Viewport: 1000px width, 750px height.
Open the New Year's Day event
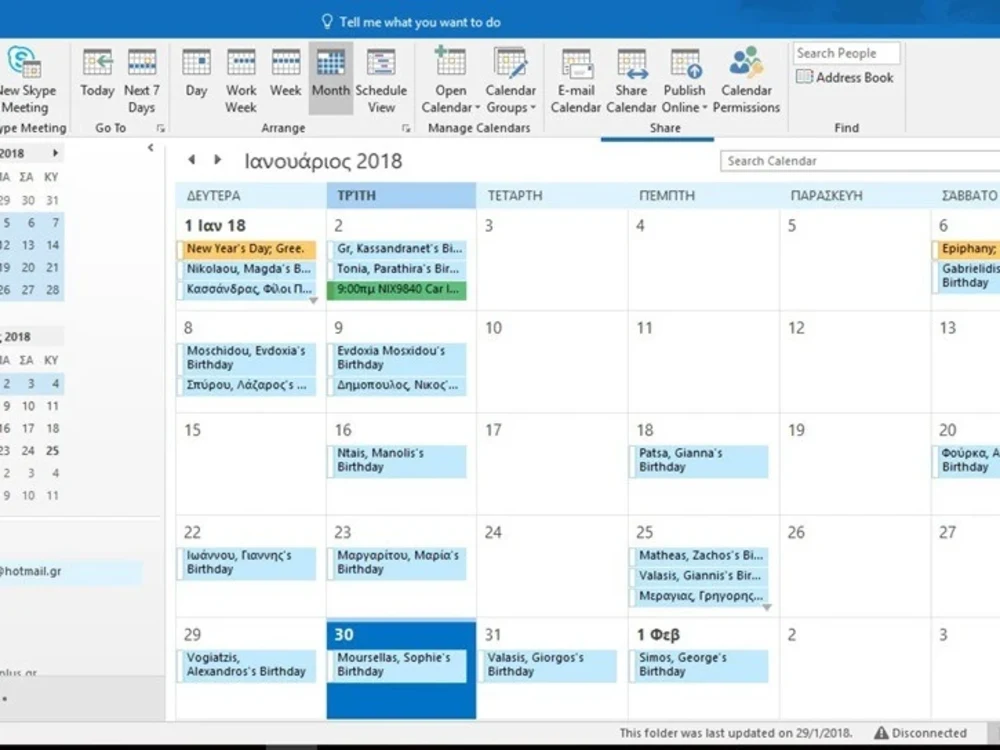coord(246,249)
